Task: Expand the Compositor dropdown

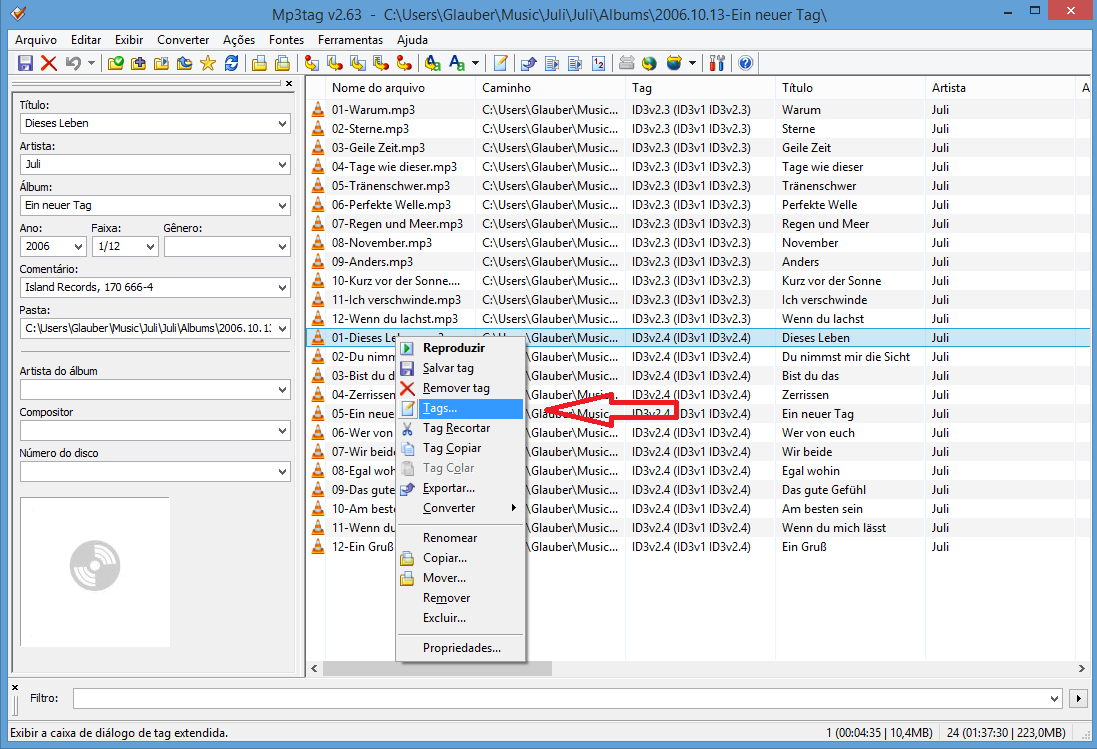Action: (282, 431)
